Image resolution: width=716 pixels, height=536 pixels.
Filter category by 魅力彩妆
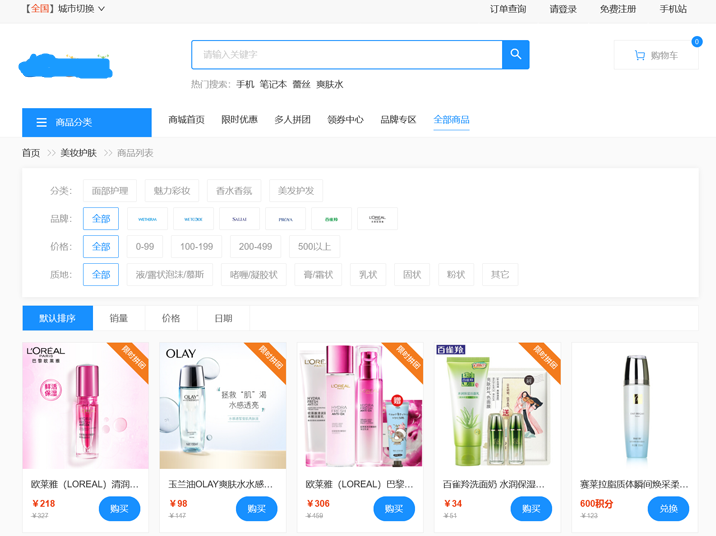pos(172,190)
